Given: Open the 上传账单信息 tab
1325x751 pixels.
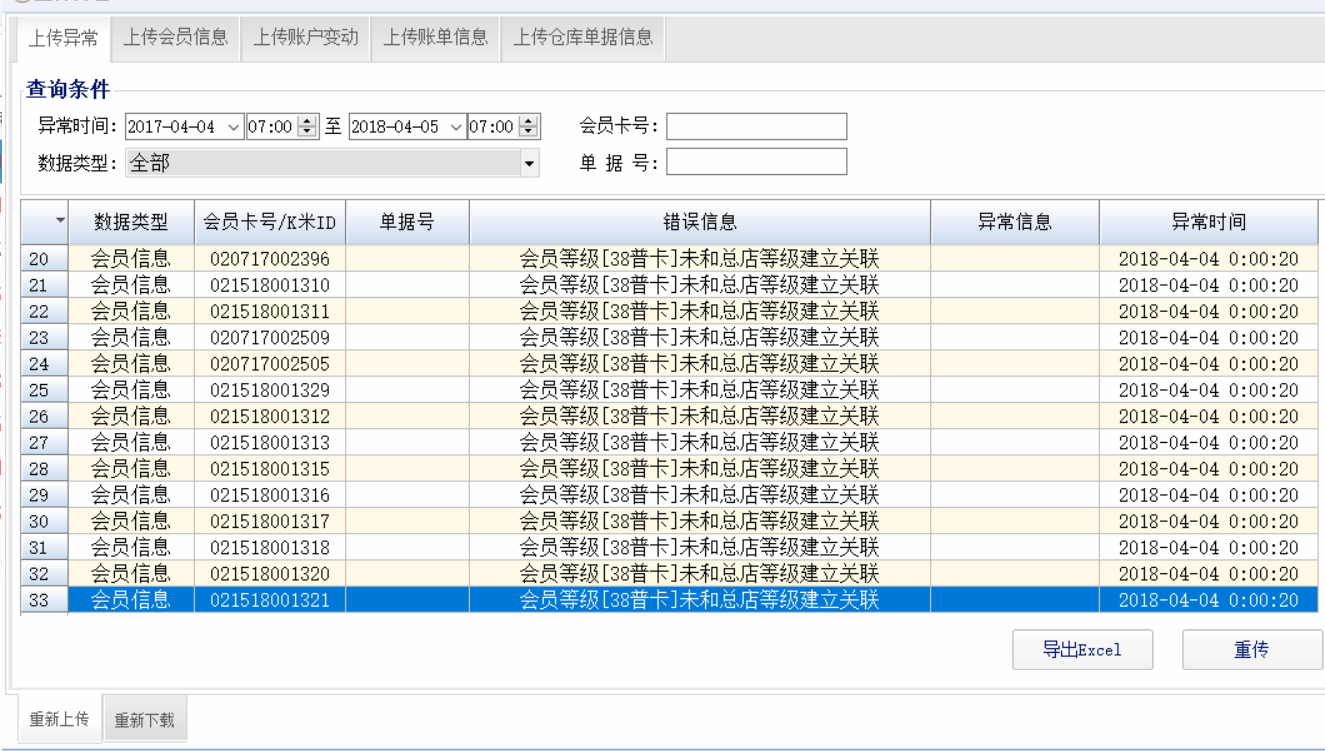Looking at the screenshot, I should tap(436, 38).
